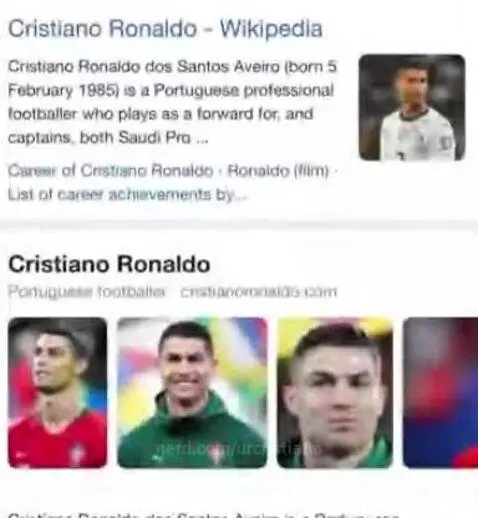Viewport: 478px width, 518px height.
Task: Click the word Wikipedia in the result title
Action: pos(271,29)
